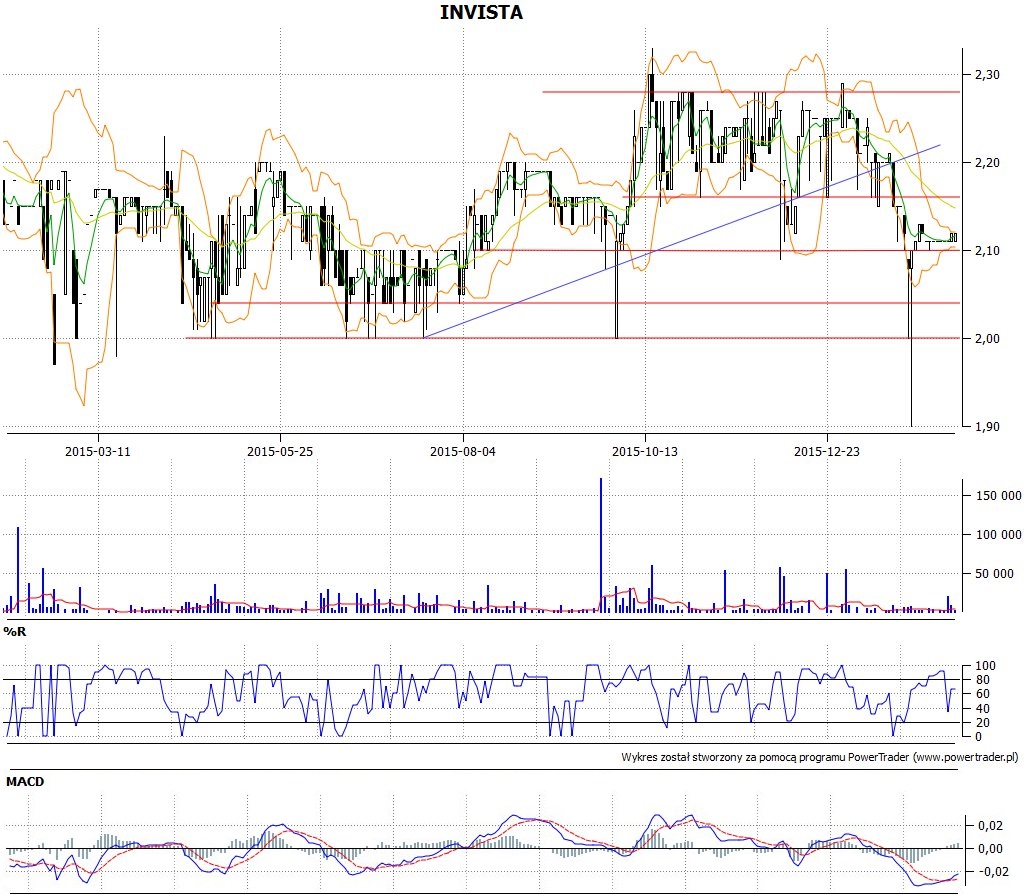Viewport: 1024px width, 895px height.
Task: Select the 2015-12-23 date label
Action: (x=827, y=451)
